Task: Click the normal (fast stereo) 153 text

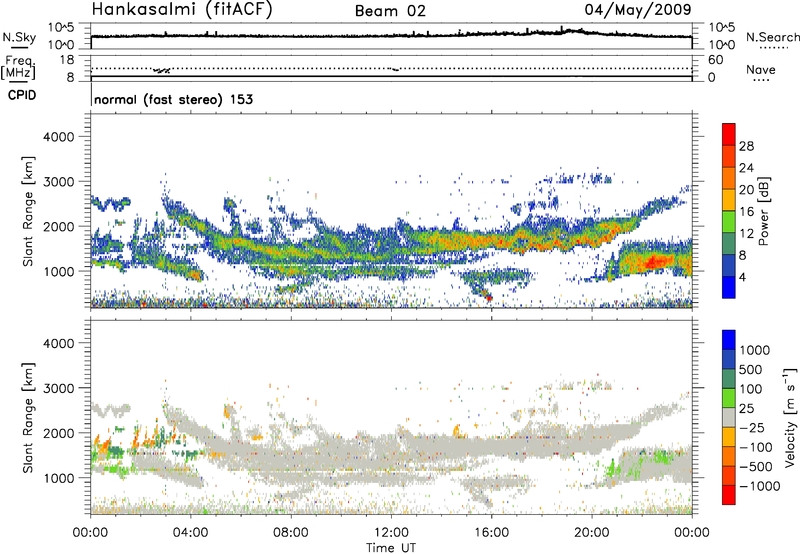Action: pyautogui.click(x=173, y=99)
